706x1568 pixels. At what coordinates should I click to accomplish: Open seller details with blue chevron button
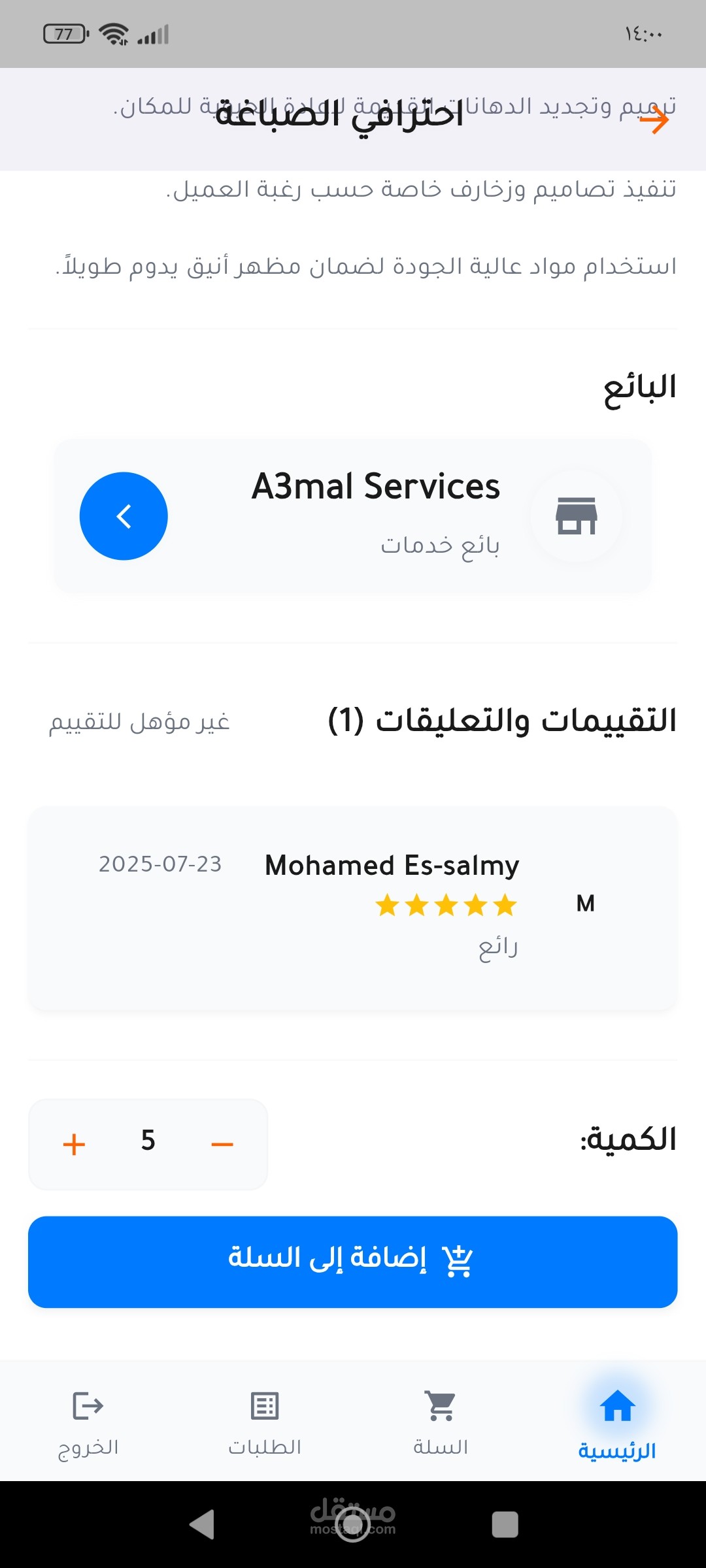[x=124, y=516]
